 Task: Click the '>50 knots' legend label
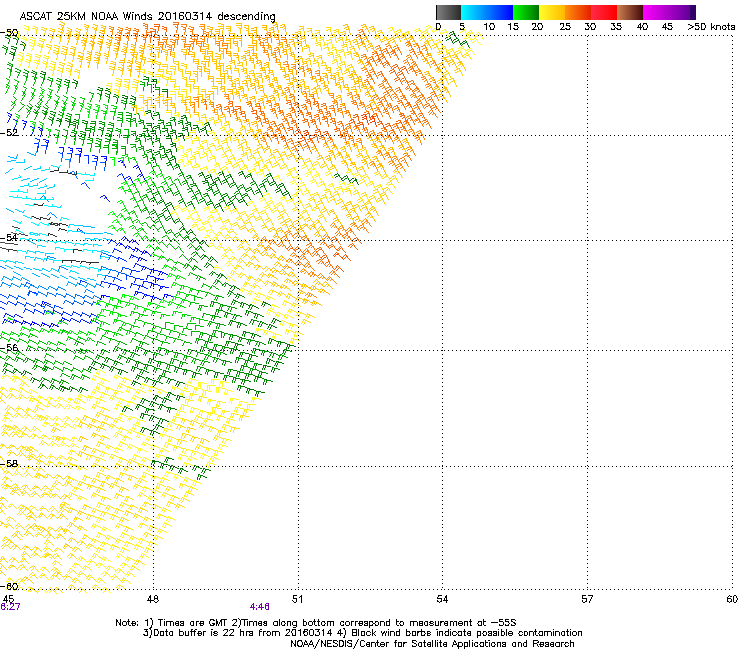(x=711, y=27)
